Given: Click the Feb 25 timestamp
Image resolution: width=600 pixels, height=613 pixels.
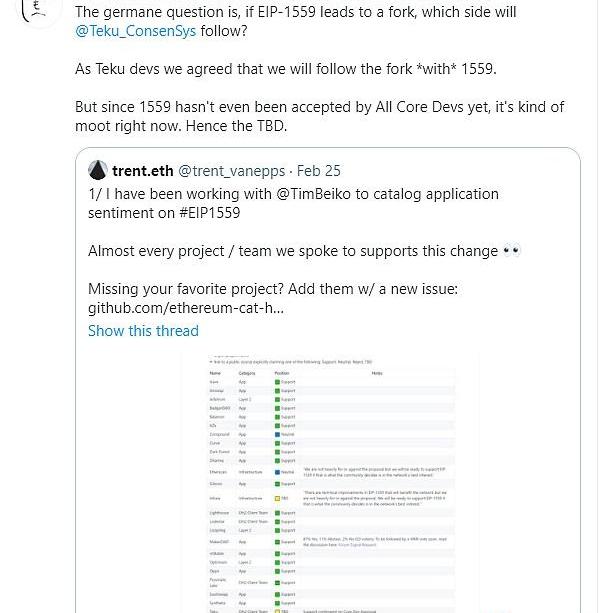Looking at the screenshot, I should point(319,171).
